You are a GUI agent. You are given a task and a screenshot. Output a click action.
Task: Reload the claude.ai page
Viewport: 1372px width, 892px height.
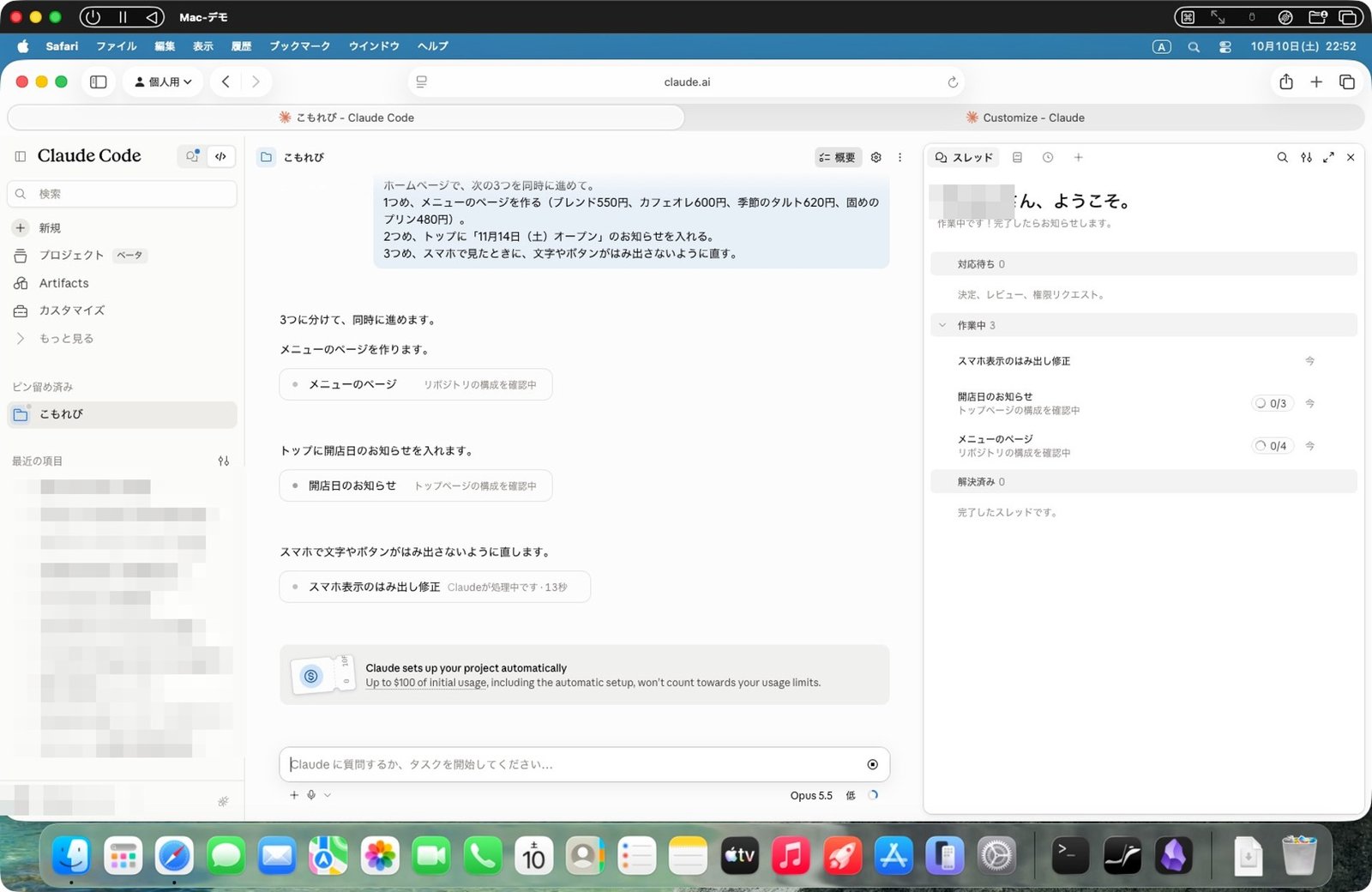click(953, 82)
